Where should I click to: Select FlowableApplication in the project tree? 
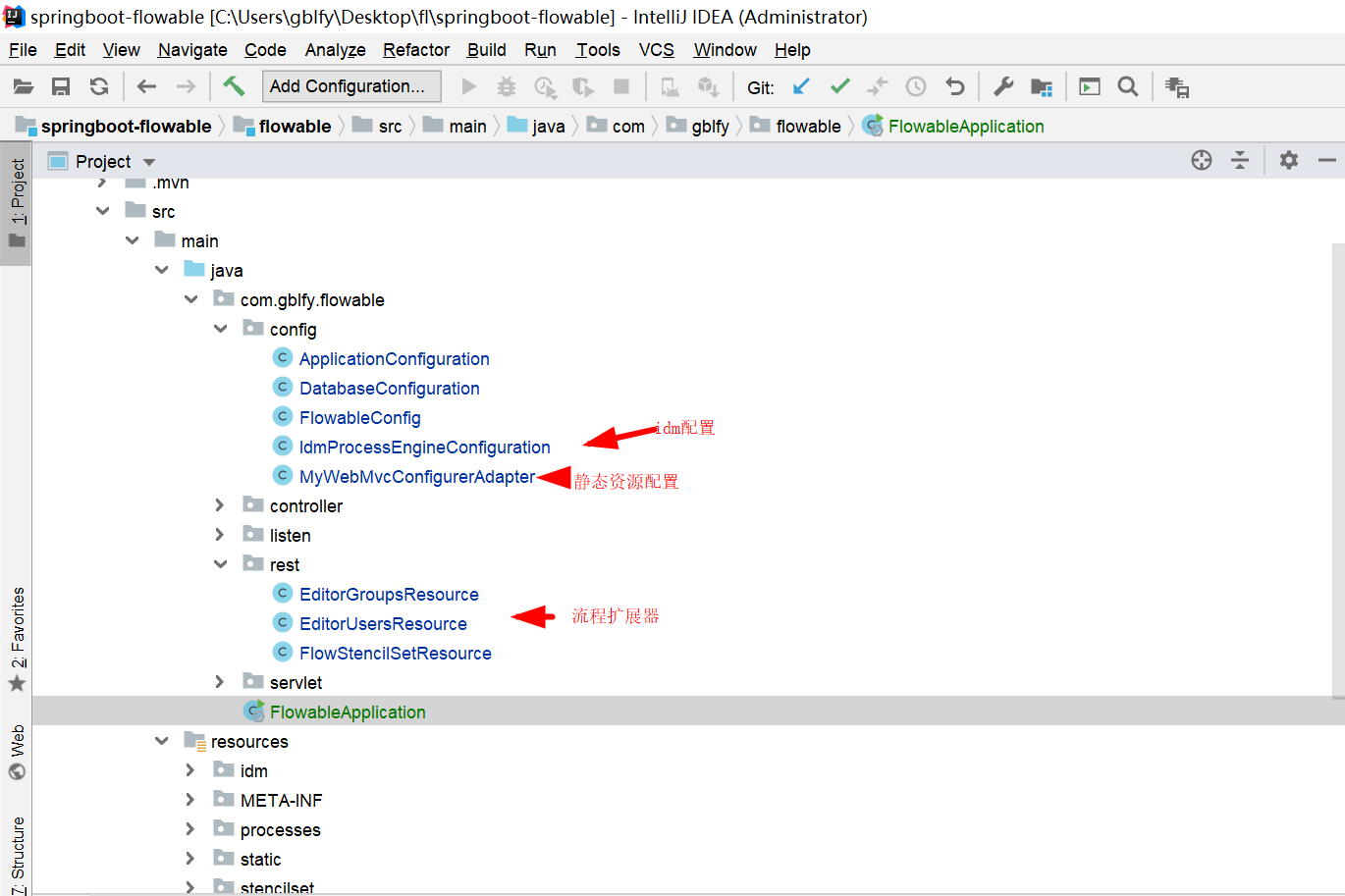click(348, 712)
